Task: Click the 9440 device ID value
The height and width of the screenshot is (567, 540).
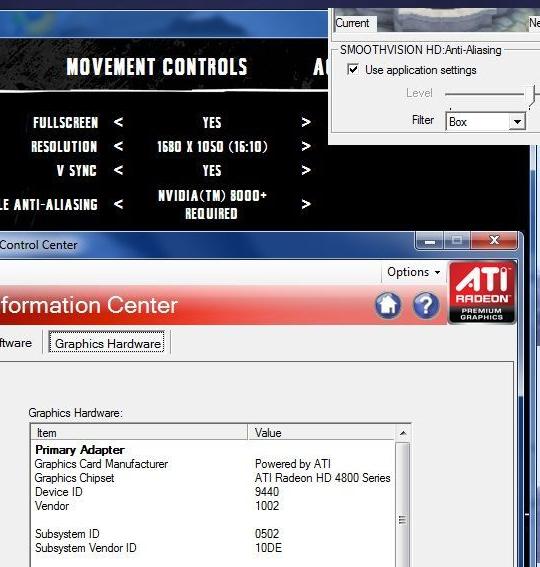Action: pos(267,492)
